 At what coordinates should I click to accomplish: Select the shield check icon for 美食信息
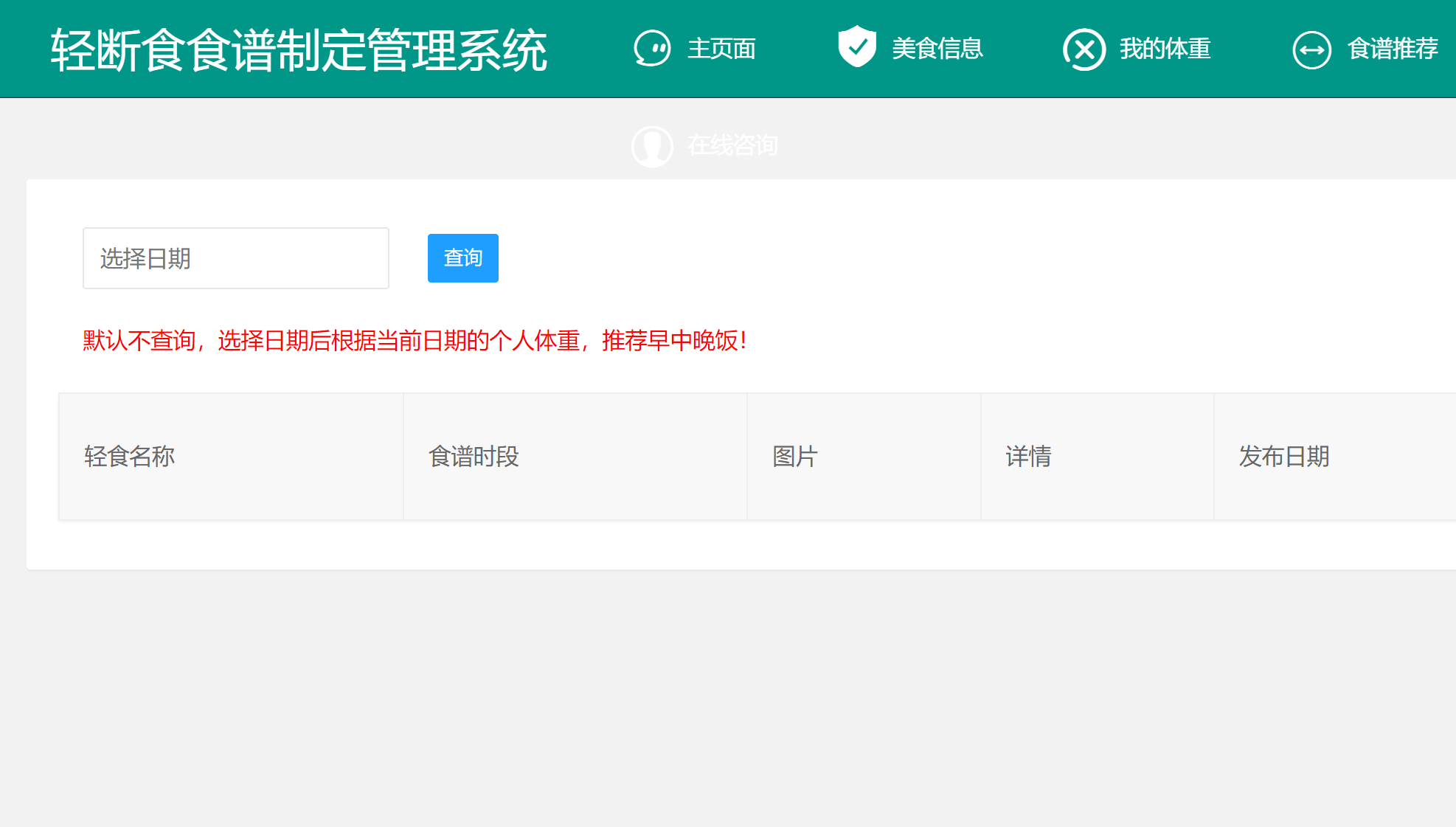856,46
